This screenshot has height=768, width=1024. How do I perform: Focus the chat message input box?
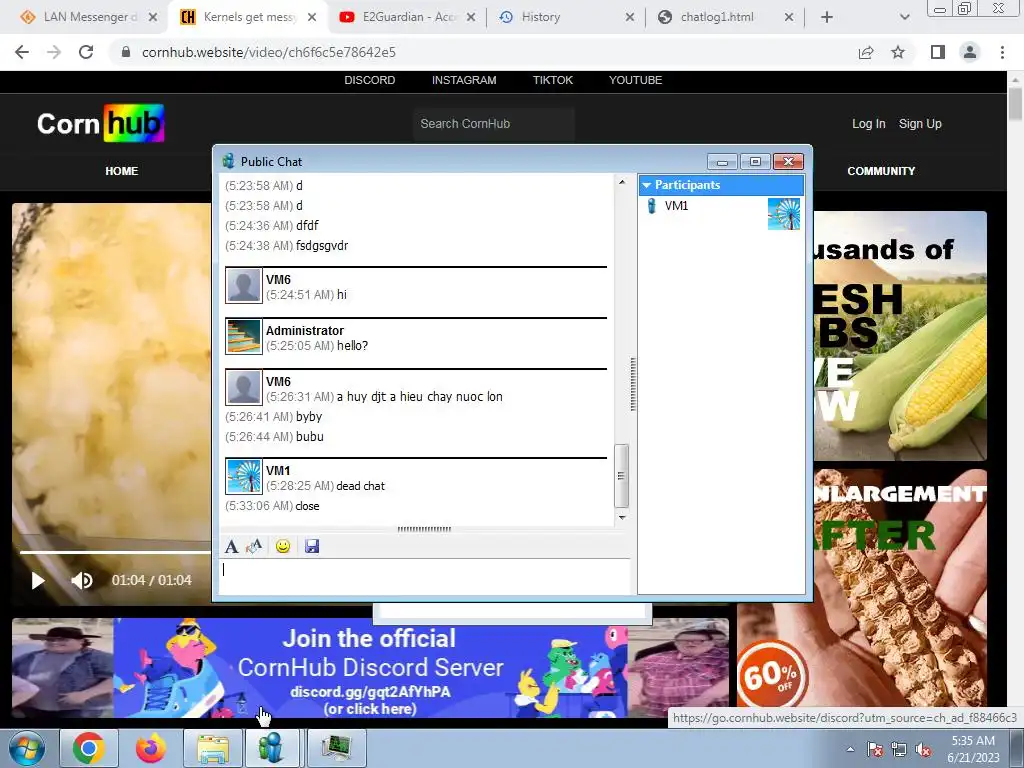pyautogui.click(x=424, y=575)
